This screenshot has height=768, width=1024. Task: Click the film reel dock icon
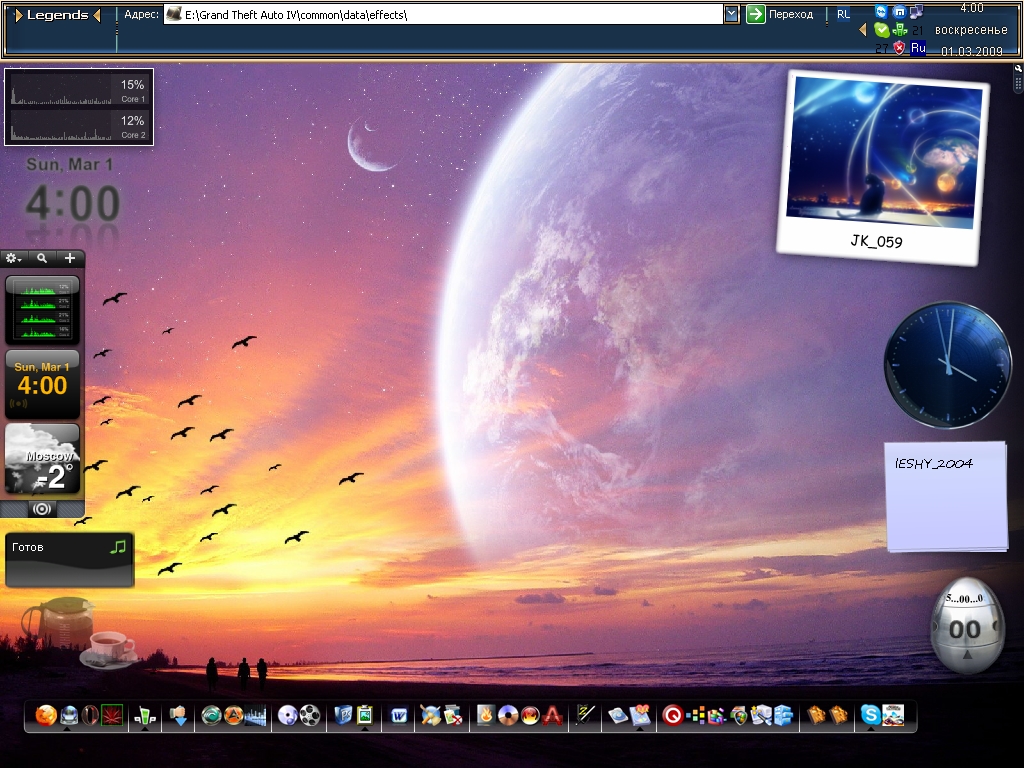311,715
